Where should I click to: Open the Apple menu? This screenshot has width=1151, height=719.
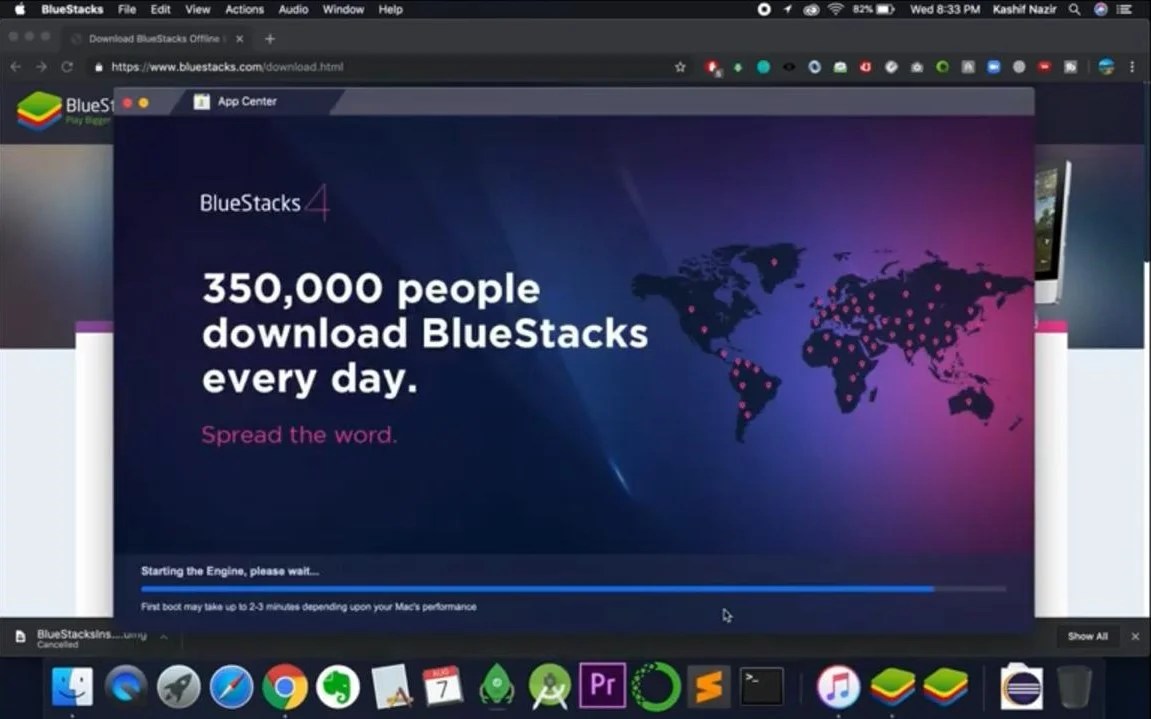click(x=20, y=10)
